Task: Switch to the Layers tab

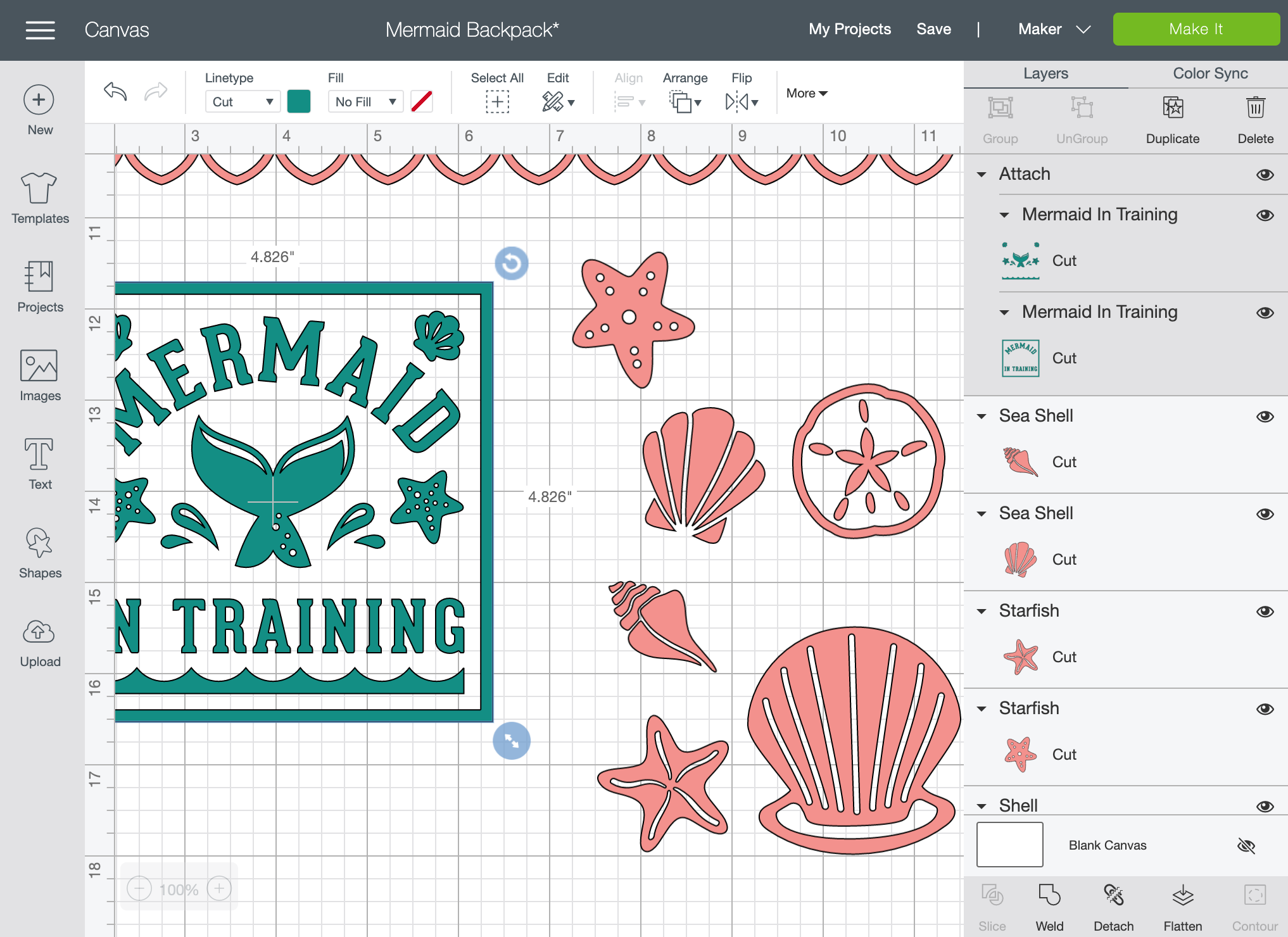Action: coord(1045,73)
